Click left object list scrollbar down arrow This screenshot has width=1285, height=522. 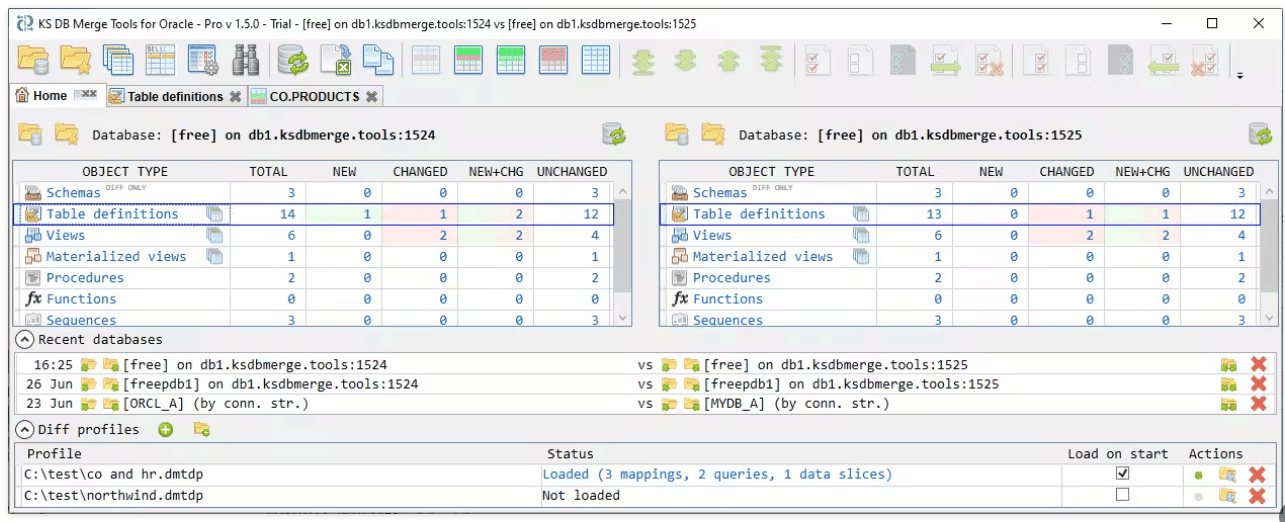(x=622, y=318)
